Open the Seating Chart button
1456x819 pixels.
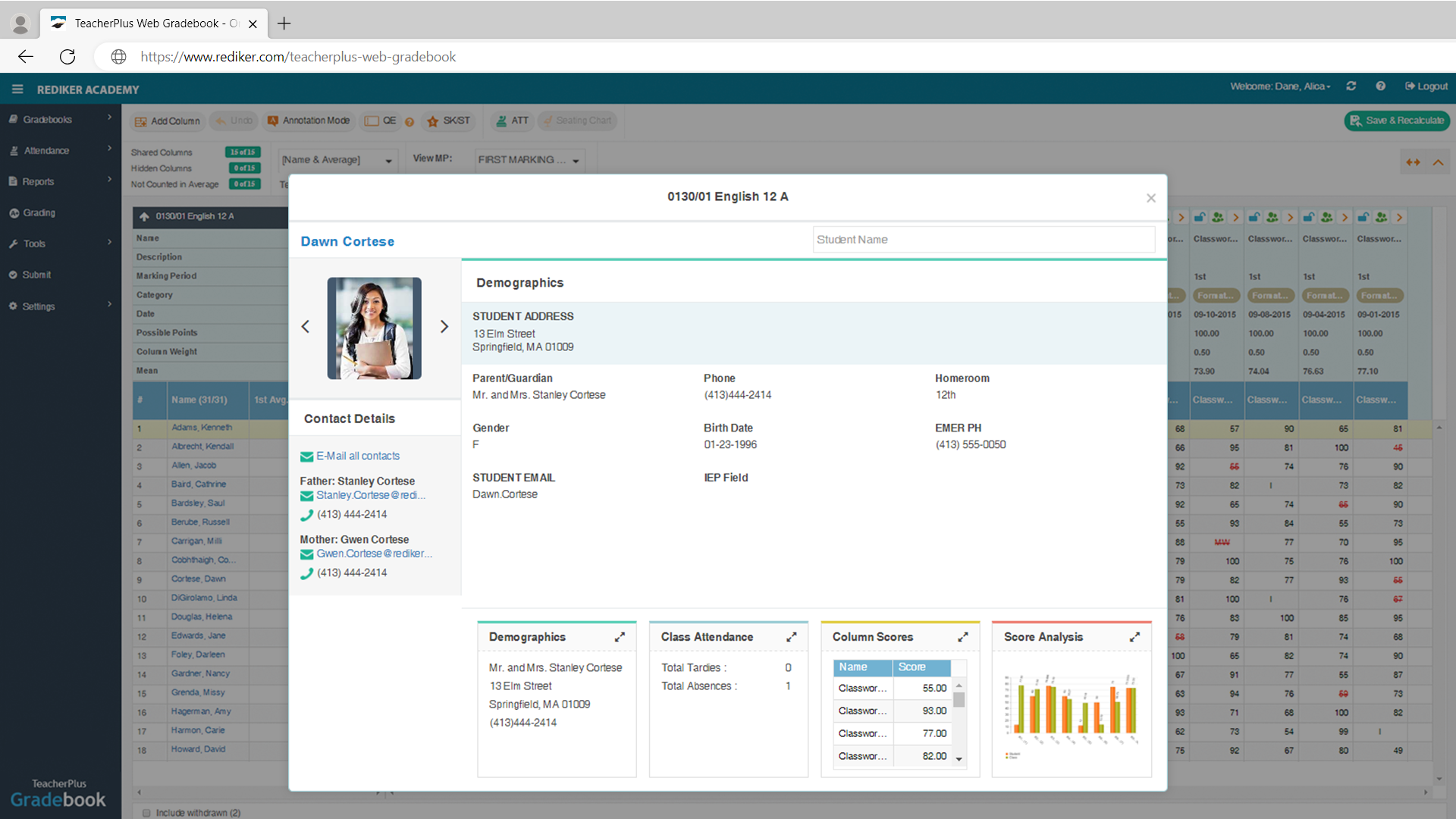coord(577,121)
